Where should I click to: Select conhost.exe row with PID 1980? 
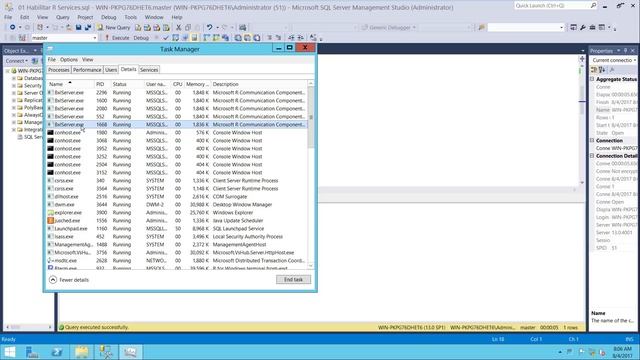pos(176,133)
